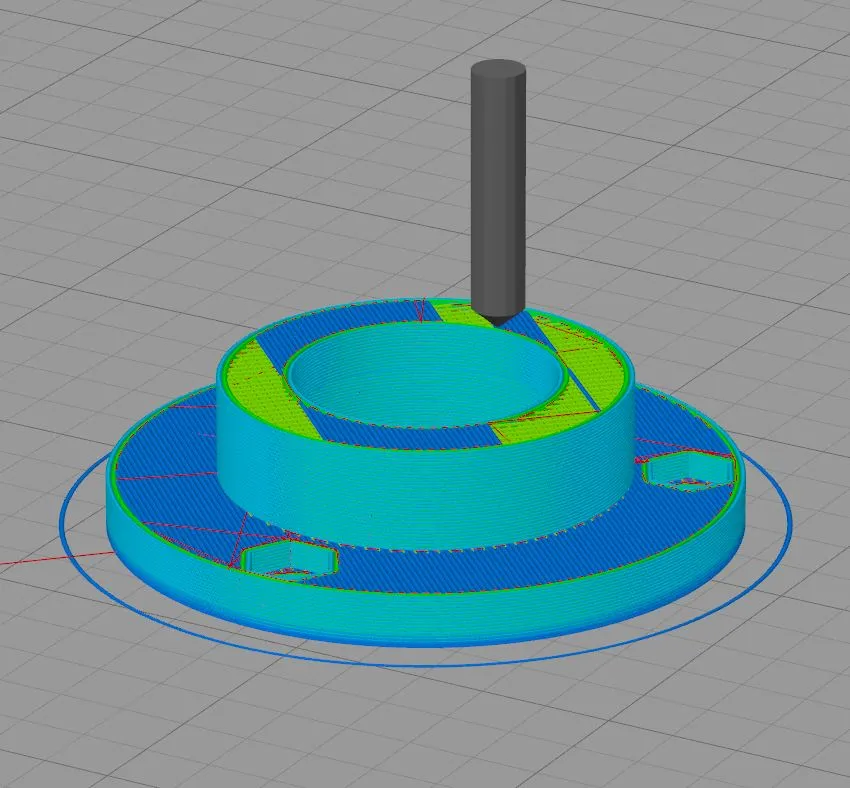The height and width of the screenshot is (788, 850).
Task: Click the central circular bore of the part
Action: click(424, 376)
